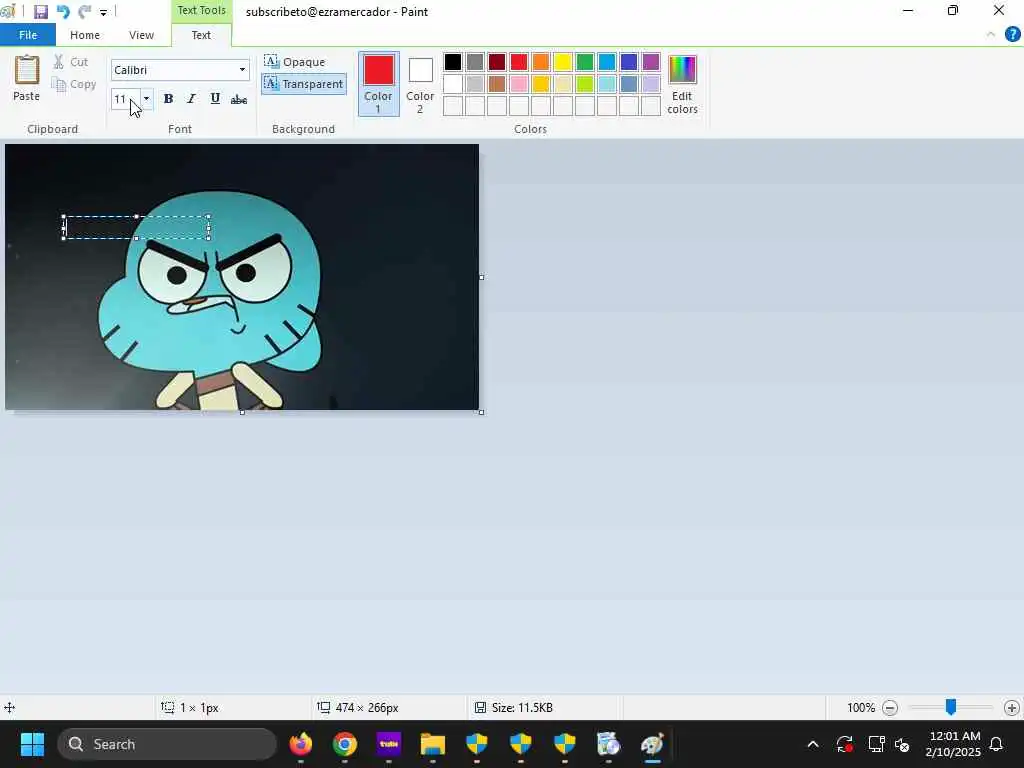
Task: Collapse the ribbon with the chevron
Action: (x=991, y=35)
